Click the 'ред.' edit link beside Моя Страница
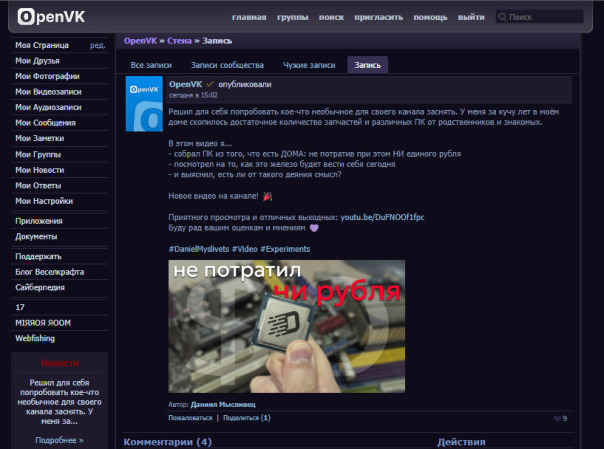The image size is (604, 449). coord(97,45)
